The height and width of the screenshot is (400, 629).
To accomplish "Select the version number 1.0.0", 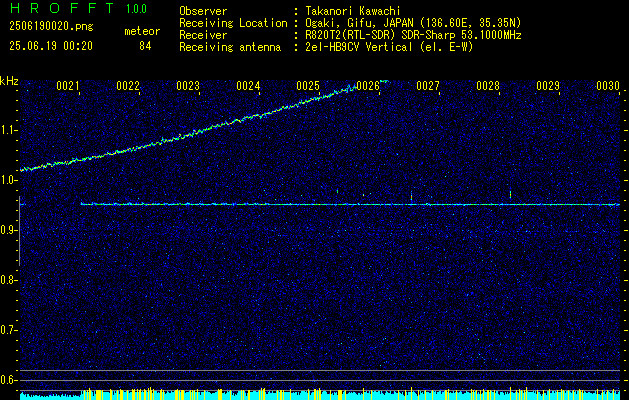I will (x=136, y=8).
